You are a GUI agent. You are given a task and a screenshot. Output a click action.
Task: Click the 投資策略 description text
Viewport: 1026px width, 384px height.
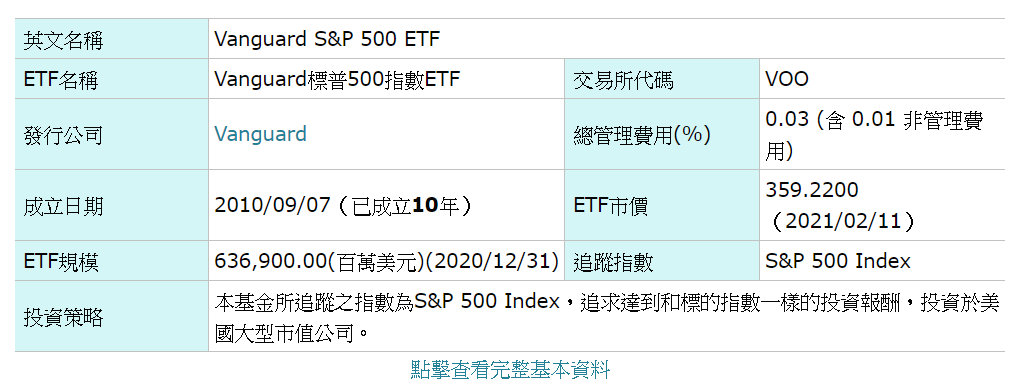tap(607, 317)
